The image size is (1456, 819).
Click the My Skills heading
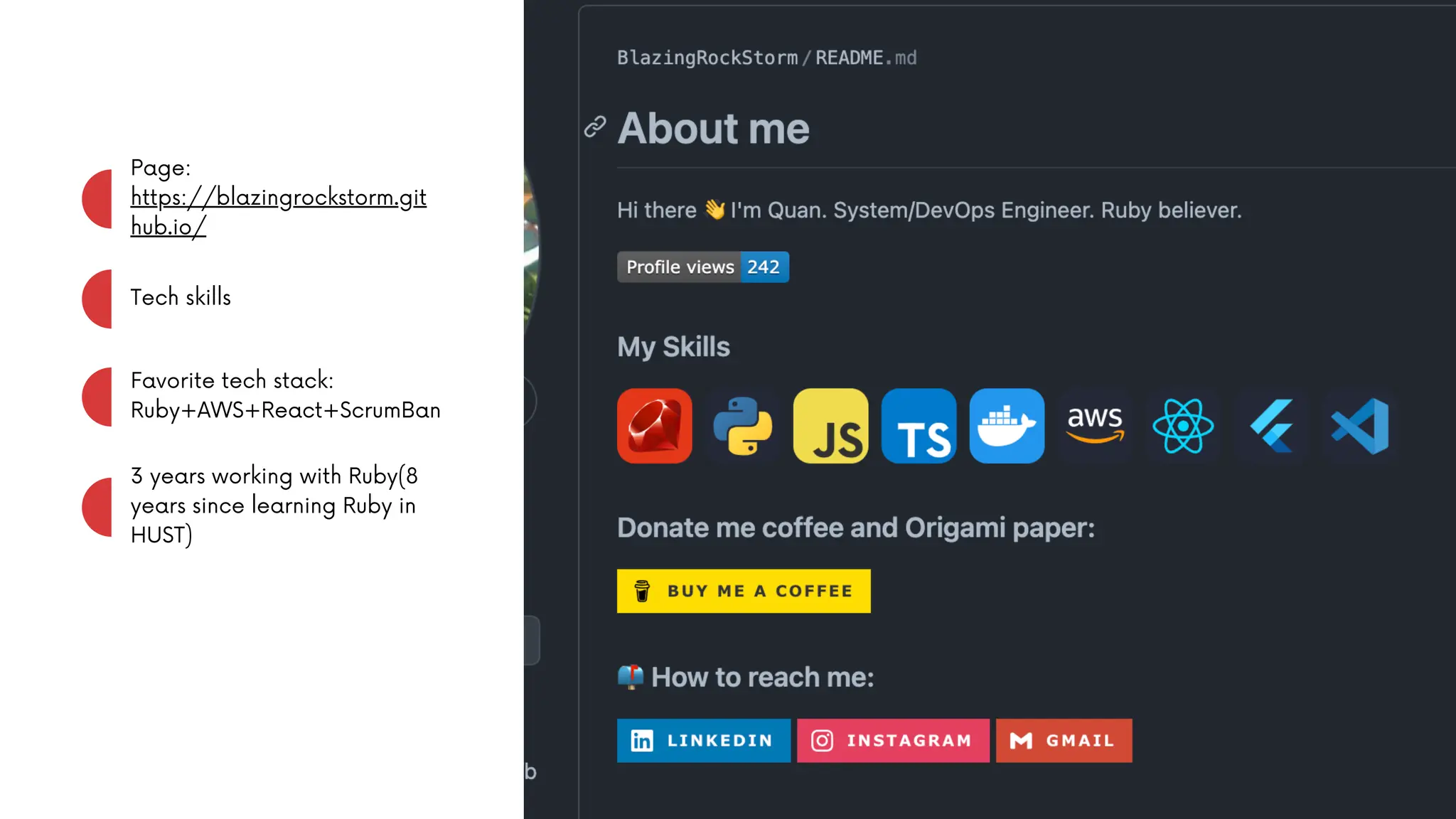673,347
